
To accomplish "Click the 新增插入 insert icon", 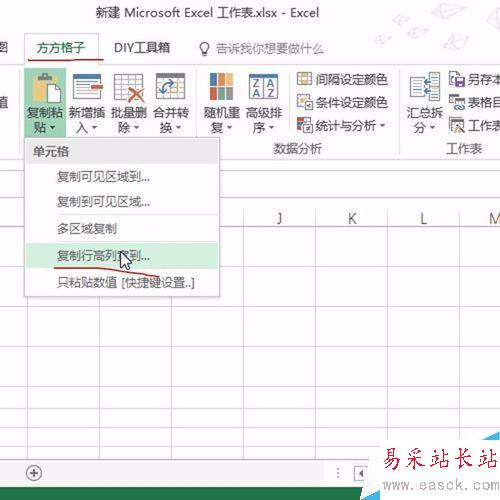I will pos(87,87).
